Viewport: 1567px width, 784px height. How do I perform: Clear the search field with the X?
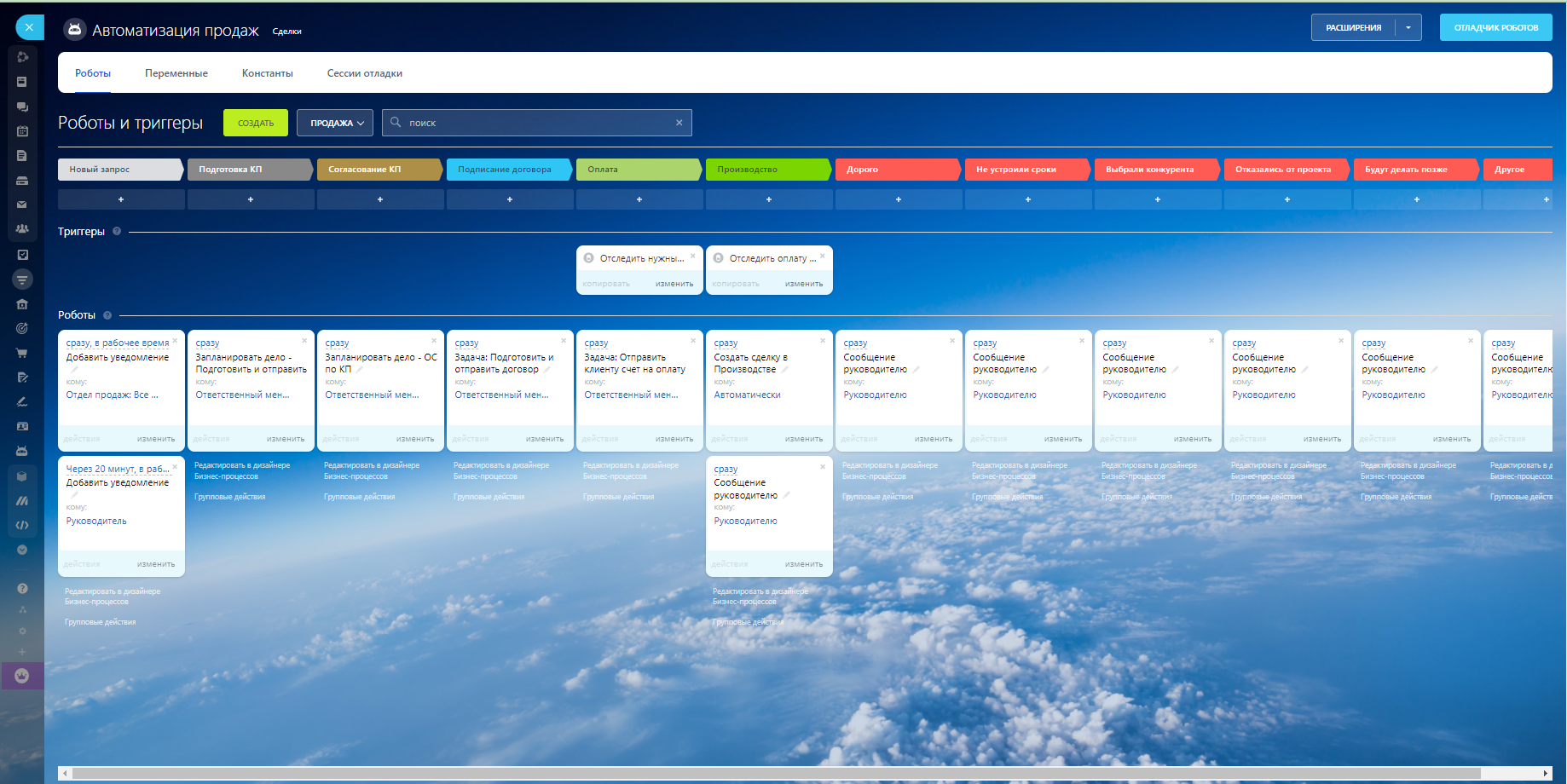pos(679,123)
